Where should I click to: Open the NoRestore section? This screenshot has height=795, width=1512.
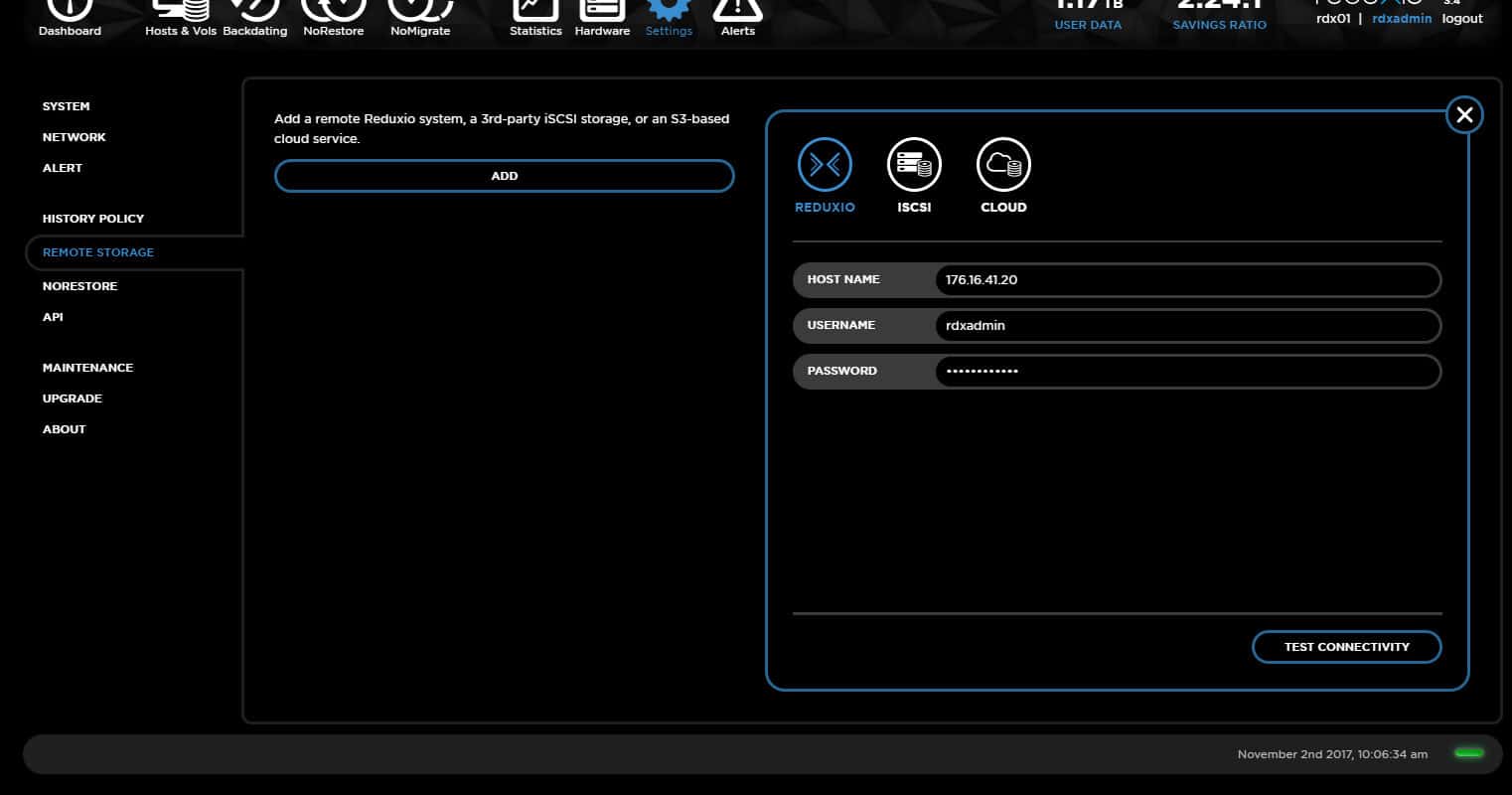(x=333, y=18)
